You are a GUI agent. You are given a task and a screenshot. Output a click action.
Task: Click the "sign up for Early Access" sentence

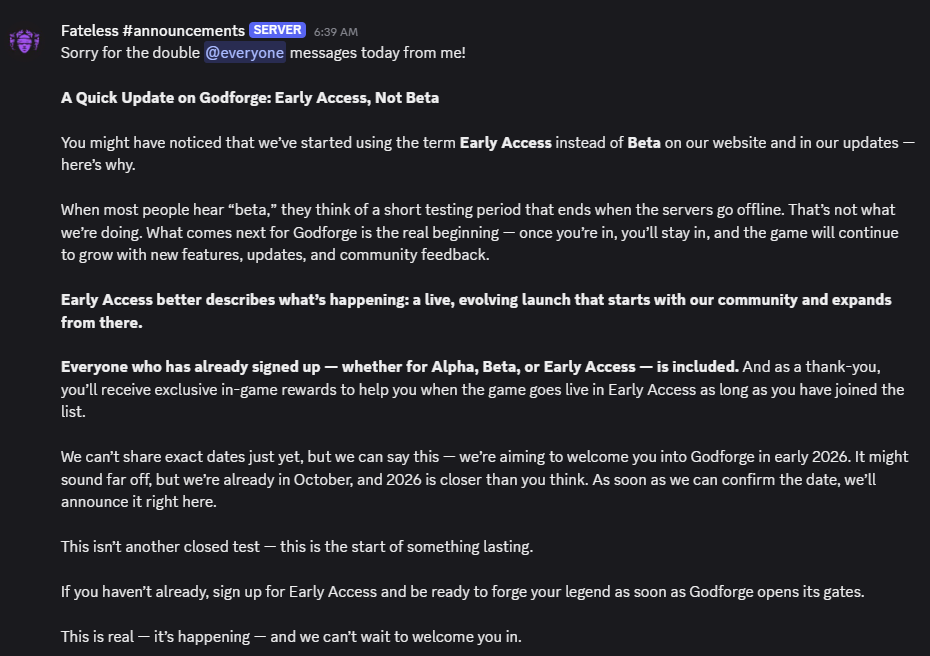point(300,592)
